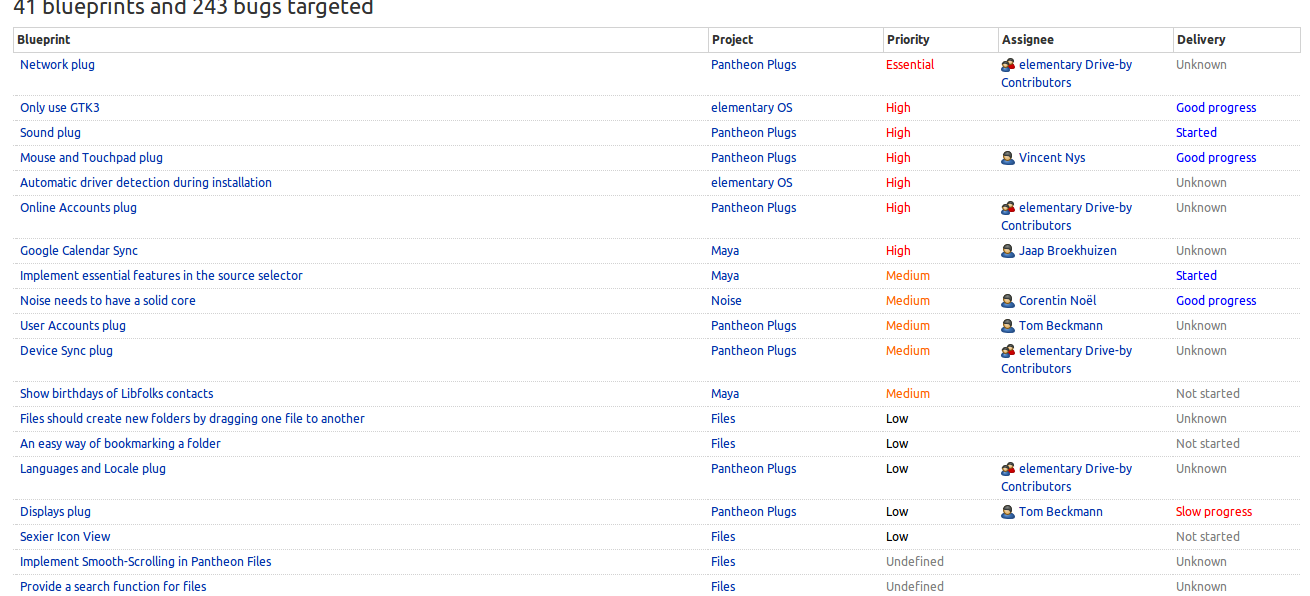Sort table by the Blueprint column header
The width and height of the screenshot is (1310, 596).
click(44, 40)
